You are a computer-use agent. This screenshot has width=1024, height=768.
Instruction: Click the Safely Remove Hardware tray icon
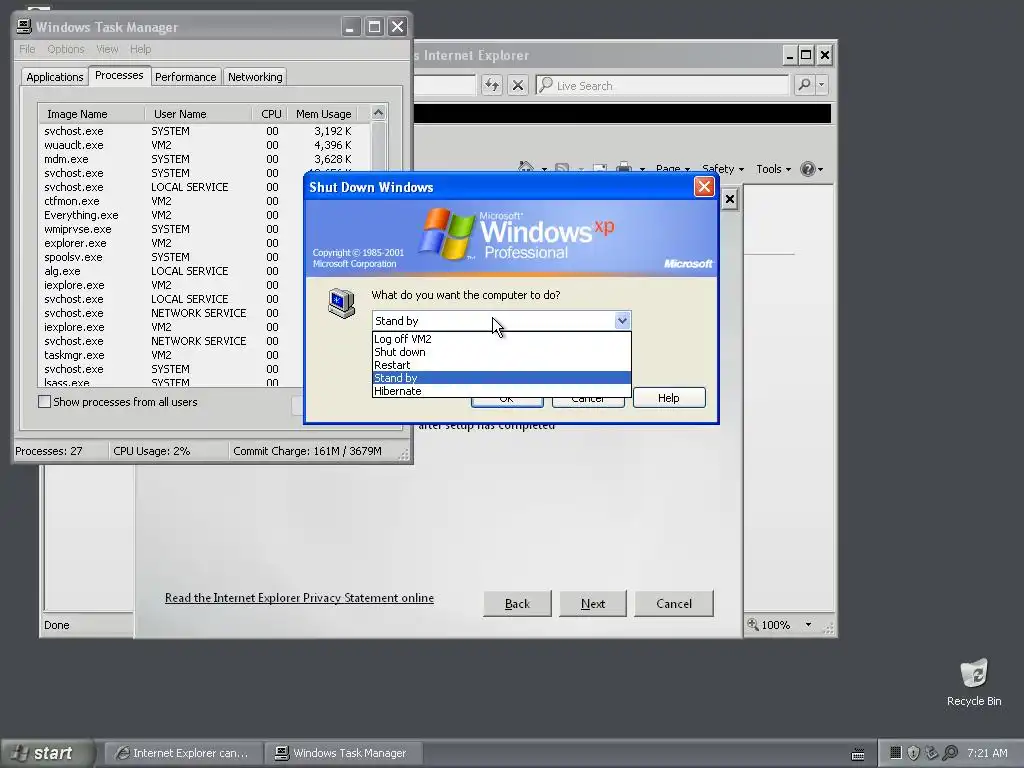pyautogui.click(x=932, y=753)
